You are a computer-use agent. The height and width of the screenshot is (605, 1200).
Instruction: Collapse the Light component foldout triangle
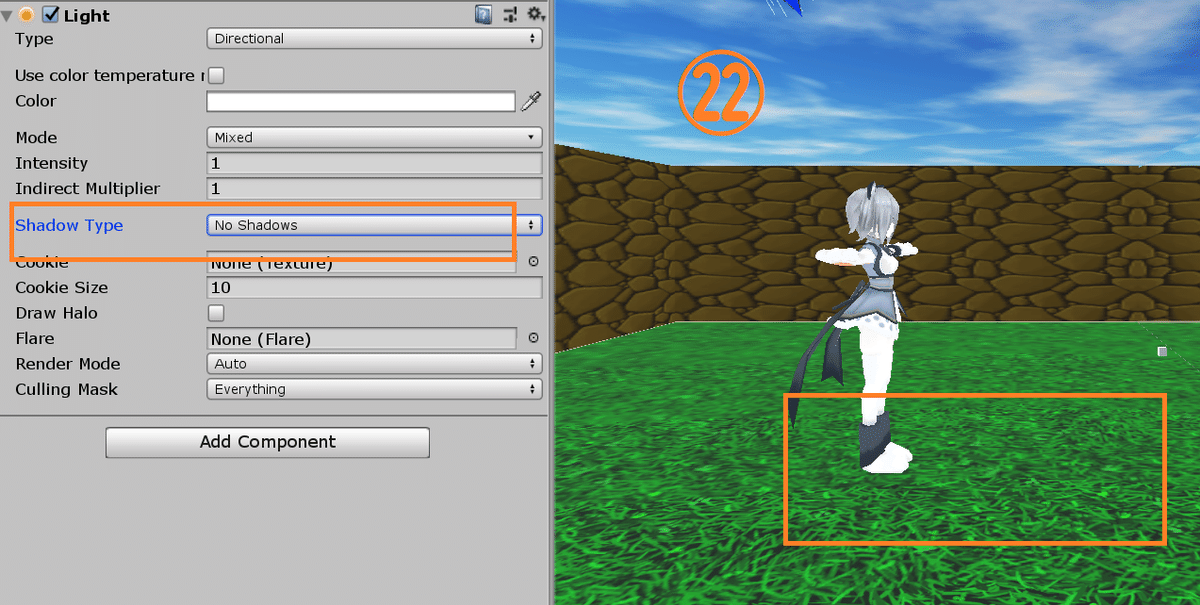pos(8,15)
